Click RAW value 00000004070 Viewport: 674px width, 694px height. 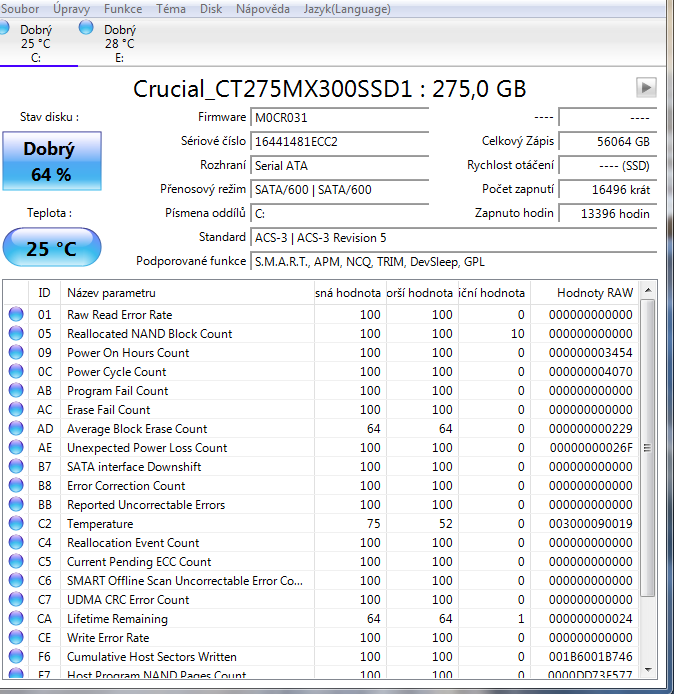pyautogui.click(x=590, y=372)
